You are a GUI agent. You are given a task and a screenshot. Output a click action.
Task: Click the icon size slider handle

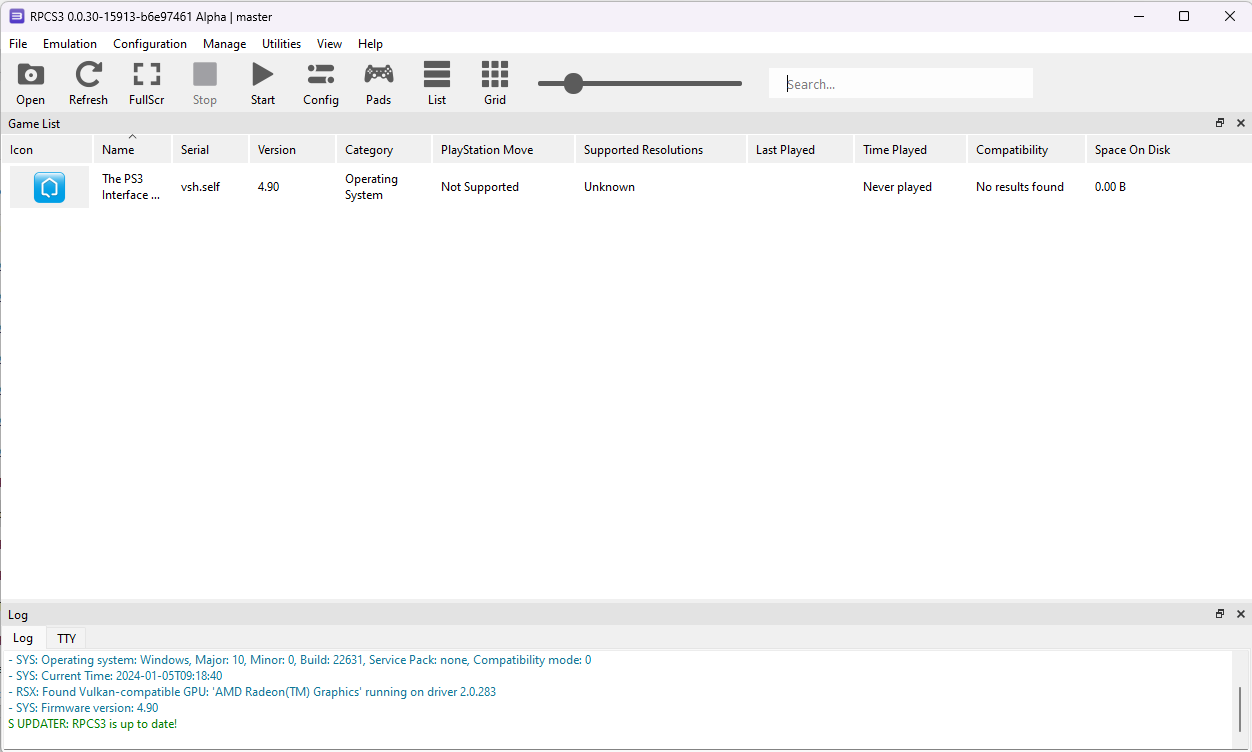click(573, 84)
